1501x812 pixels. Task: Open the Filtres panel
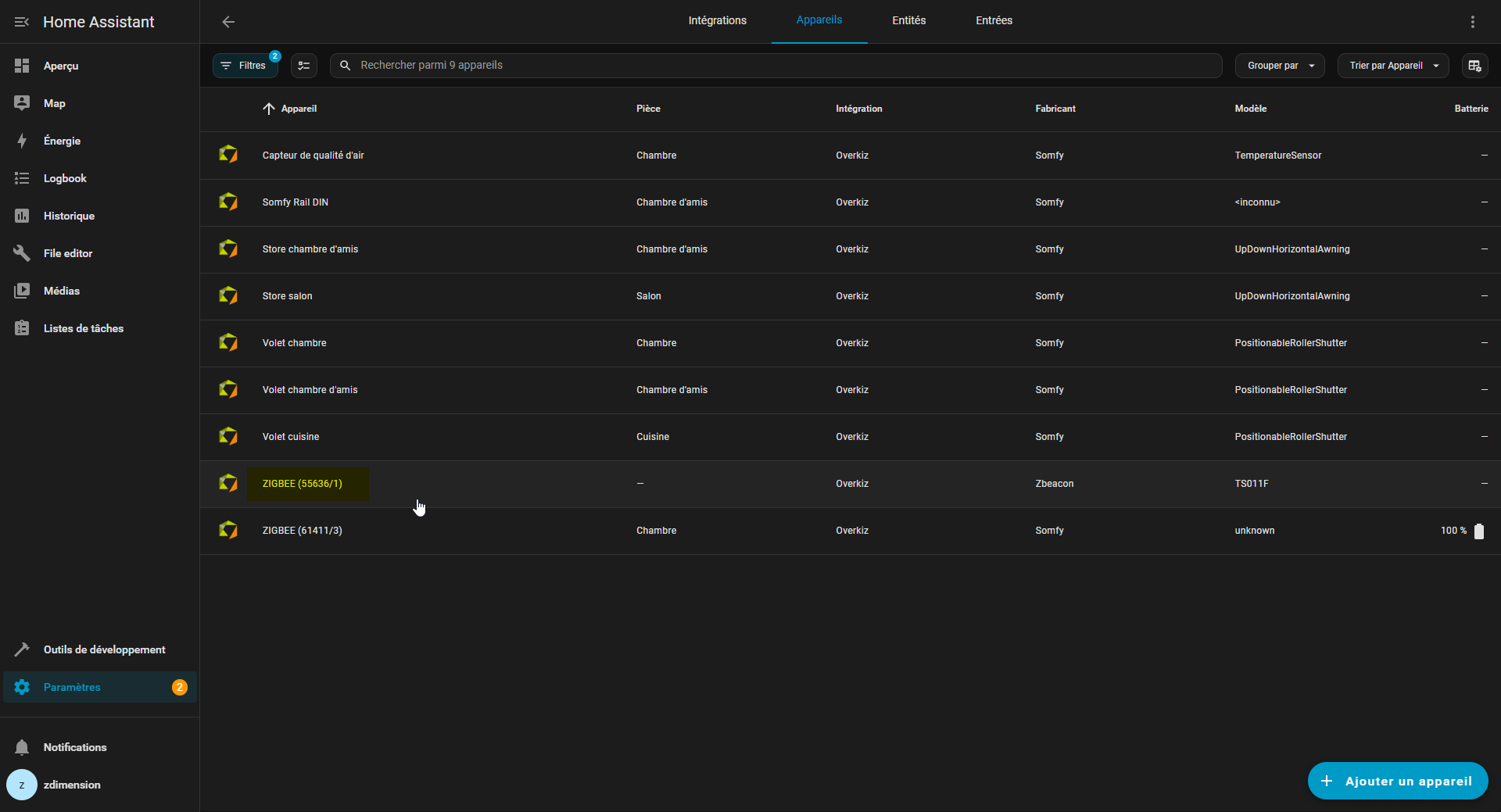coord(245,66)
